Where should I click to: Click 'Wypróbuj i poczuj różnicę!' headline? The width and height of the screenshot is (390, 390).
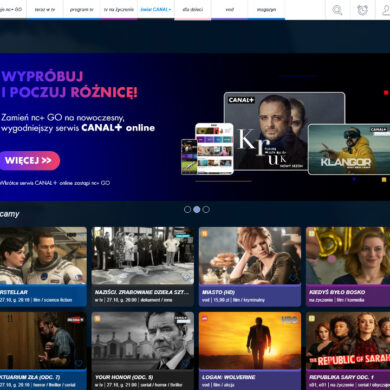[x=69, y=84]
